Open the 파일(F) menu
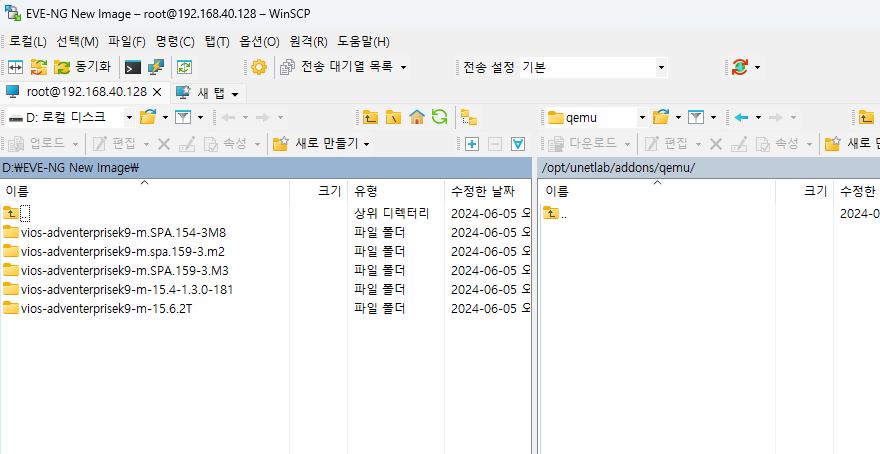This screenshot has width=880, height=454. (x=127, y=42)
